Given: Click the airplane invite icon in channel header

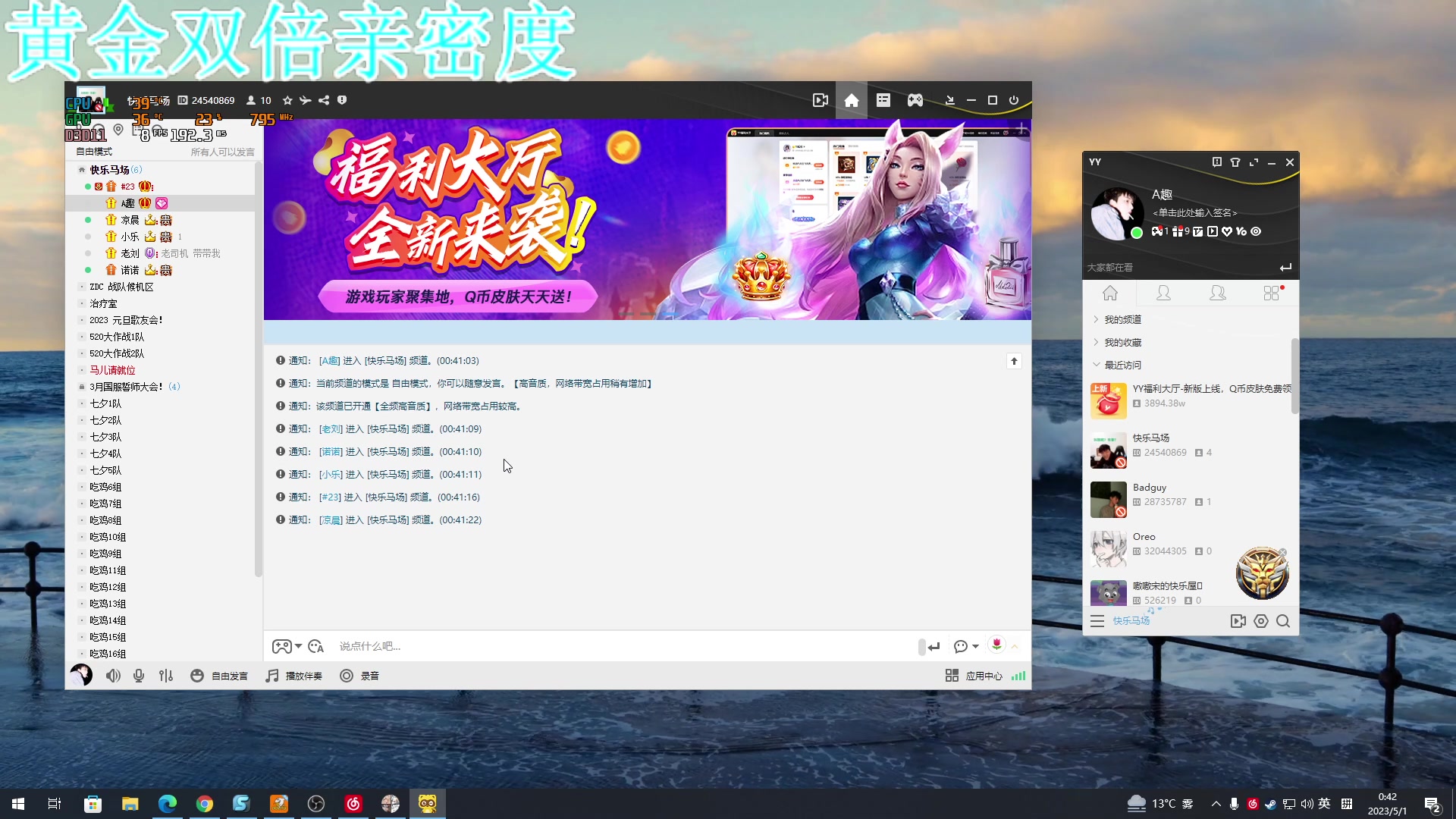Looking at the screenshot, I should point(306,100).
